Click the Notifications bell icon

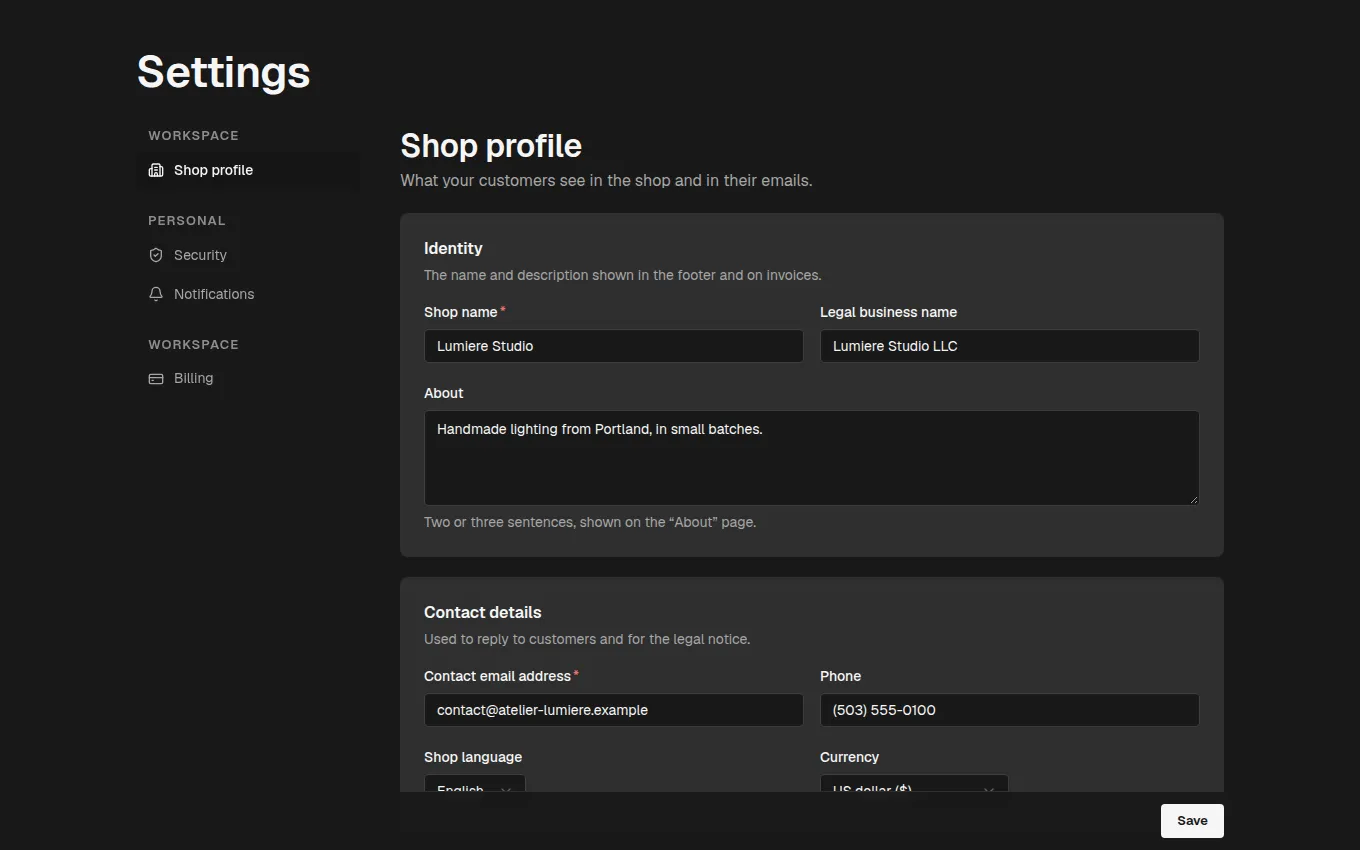(156, 294)
